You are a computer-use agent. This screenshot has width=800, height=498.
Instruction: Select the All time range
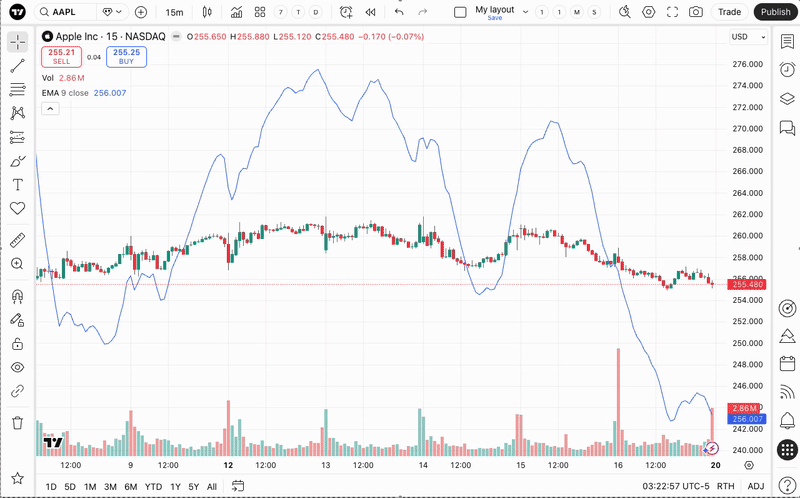(x=212, y=487)
